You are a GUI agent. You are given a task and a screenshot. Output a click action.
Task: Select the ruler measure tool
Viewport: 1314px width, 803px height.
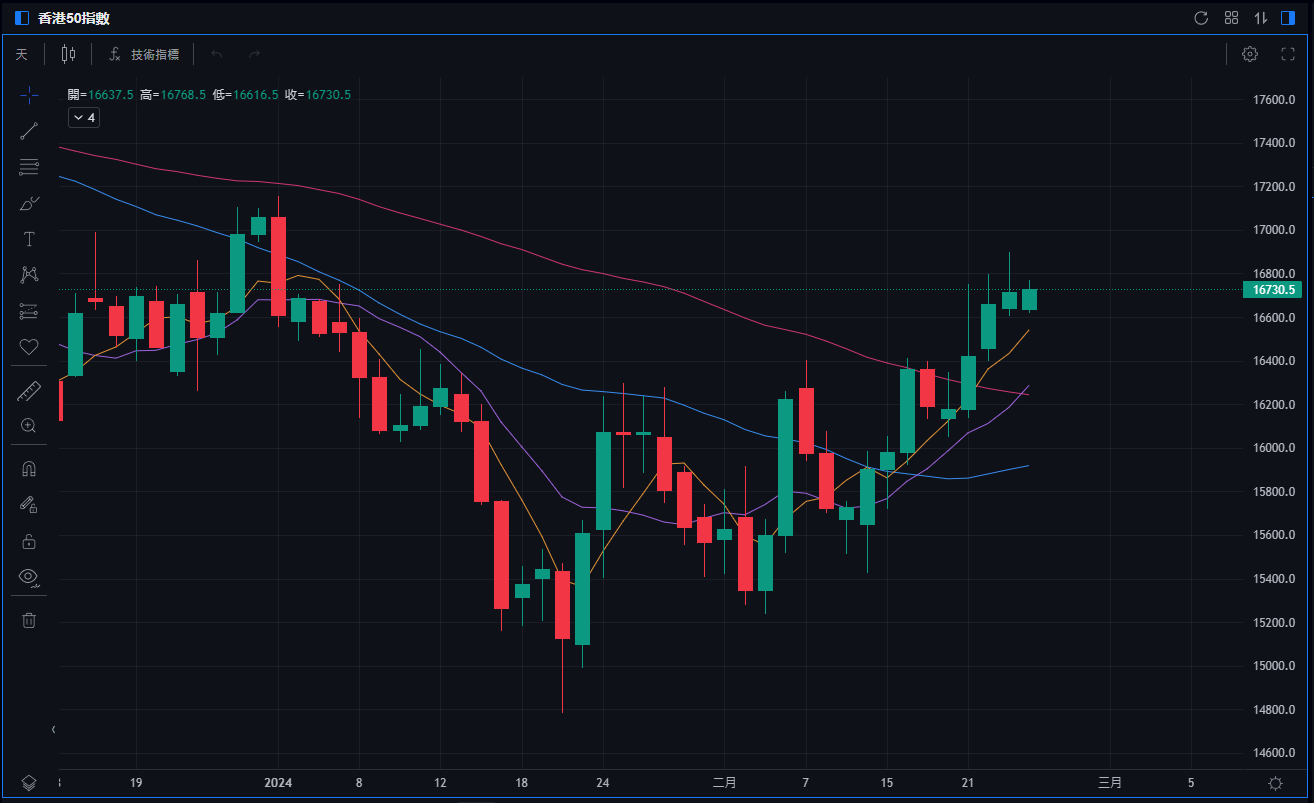pyautogui.click(x=29, y=391)
